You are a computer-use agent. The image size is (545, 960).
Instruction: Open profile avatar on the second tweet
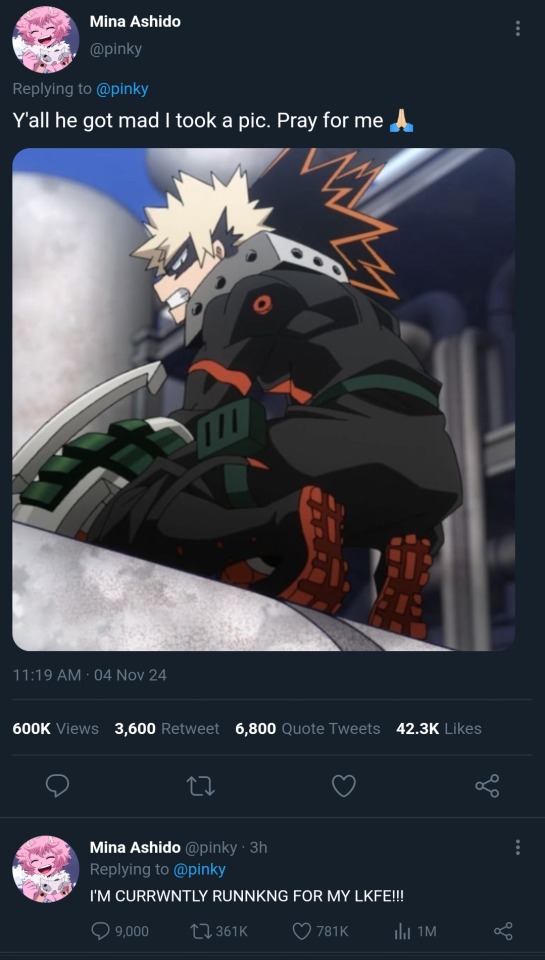[45, 869]
